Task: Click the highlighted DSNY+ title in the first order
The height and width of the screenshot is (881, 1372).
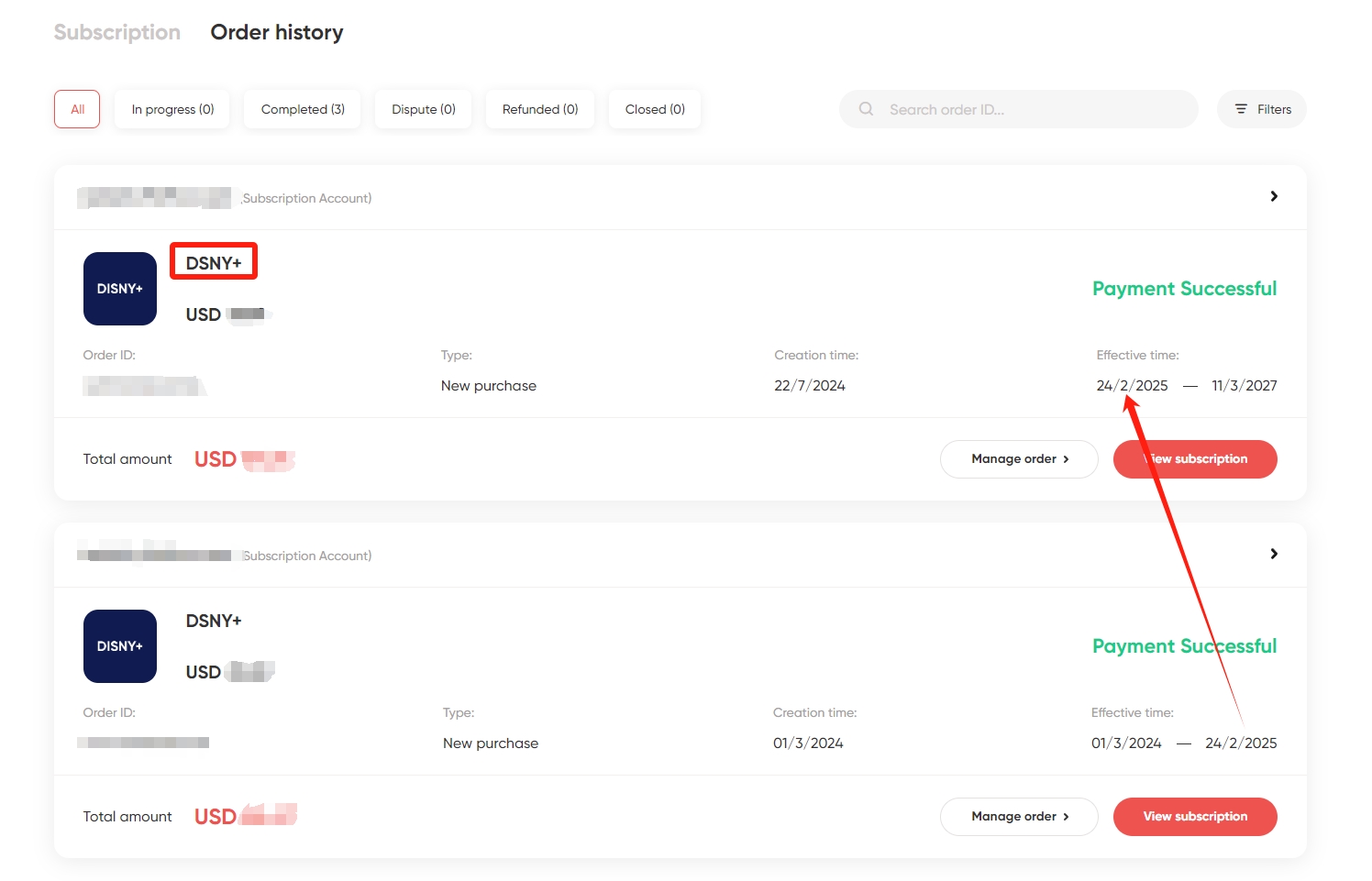Action: [x=214, y=263]
